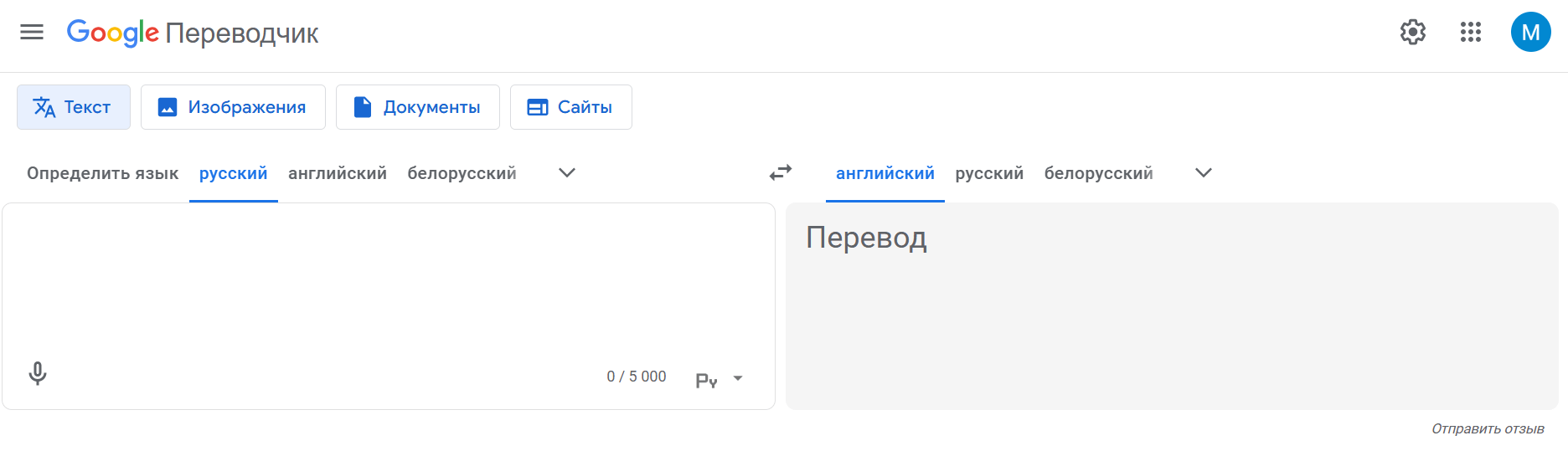Set target language to русский

coord(989,173)
